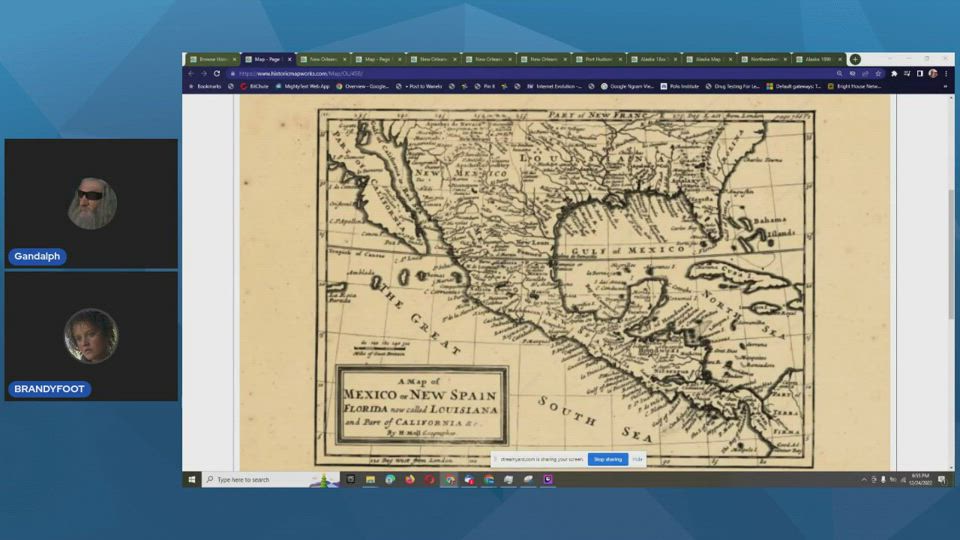960x540 pixels.
Task: Open the BitChute bookmark
Action: (x=257, y=86)
